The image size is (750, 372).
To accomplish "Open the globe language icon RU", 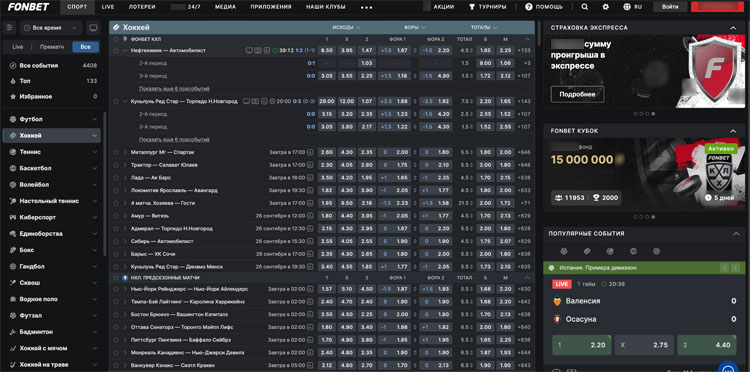I will coord(632,7).
